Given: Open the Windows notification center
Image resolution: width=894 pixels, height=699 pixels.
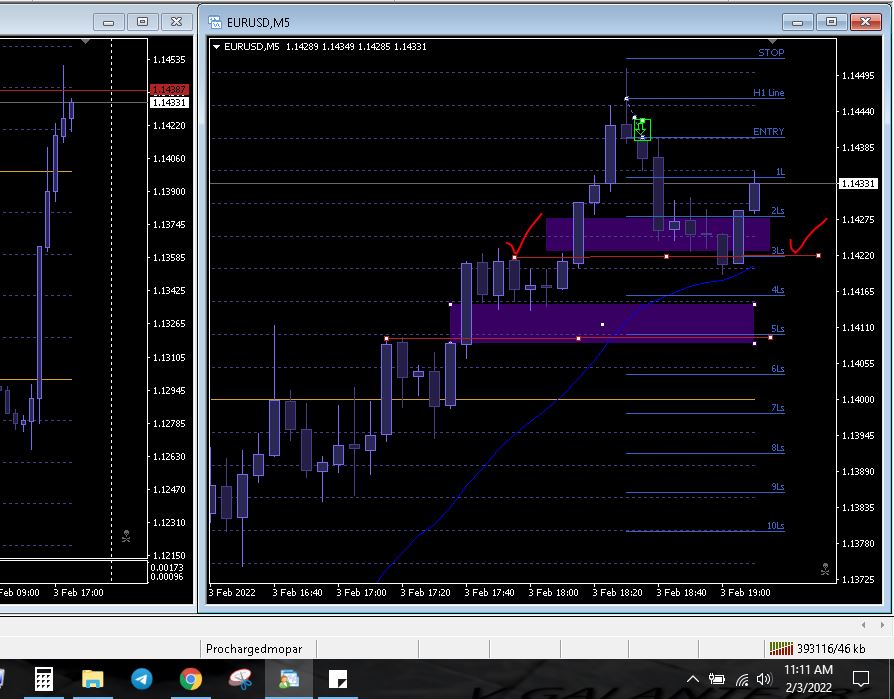Looking at the screenshot, I should click(x=860, y=679).
